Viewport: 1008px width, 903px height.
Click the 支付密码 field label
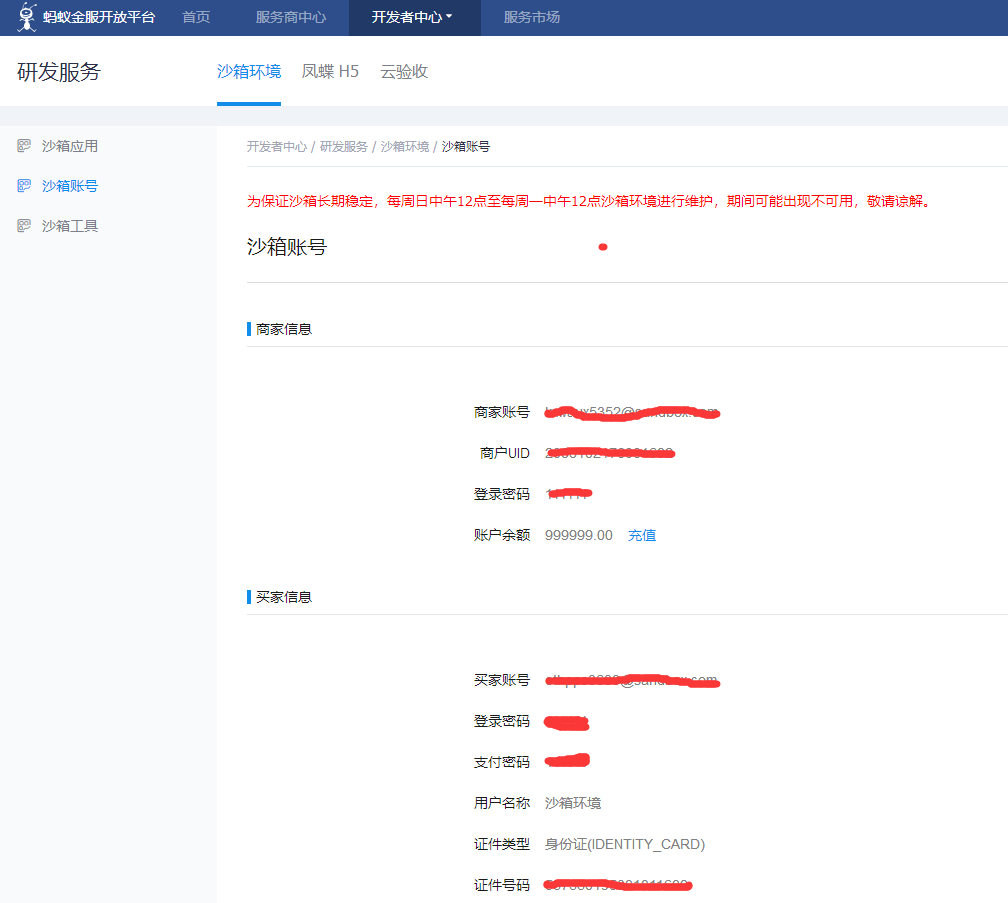point(502,762)
